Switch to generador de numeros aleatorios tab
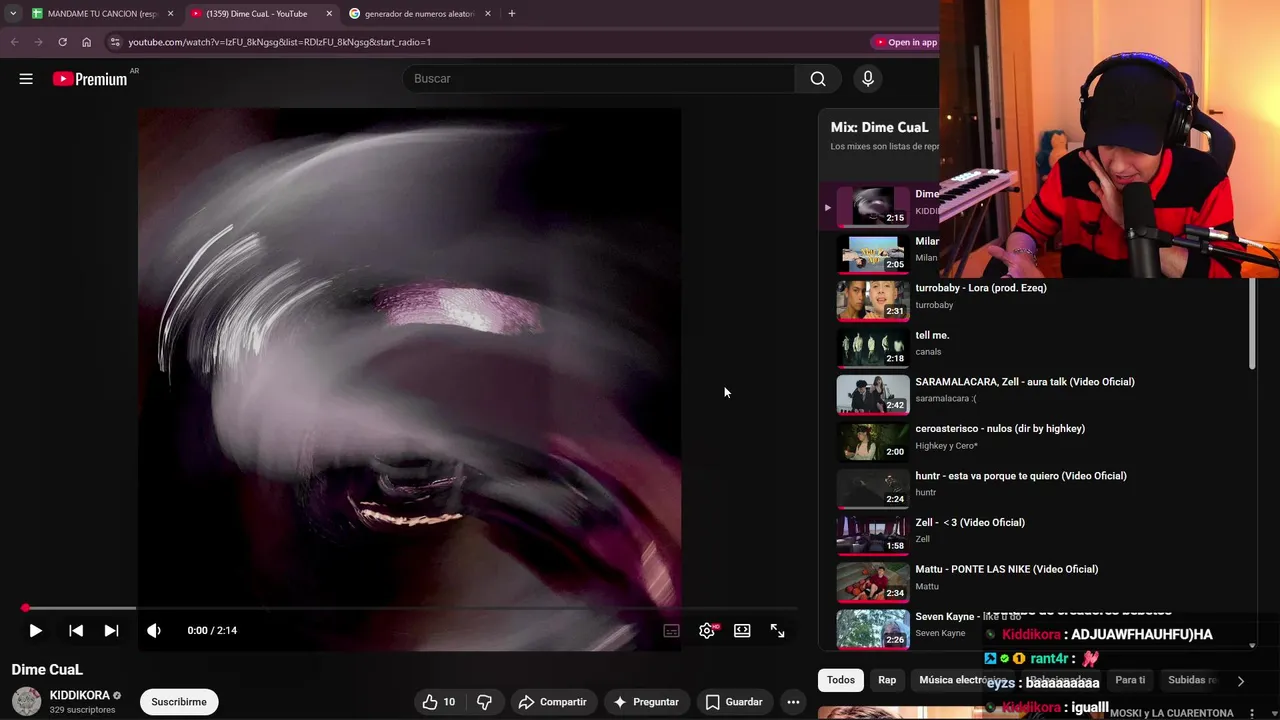 [420, 14]
